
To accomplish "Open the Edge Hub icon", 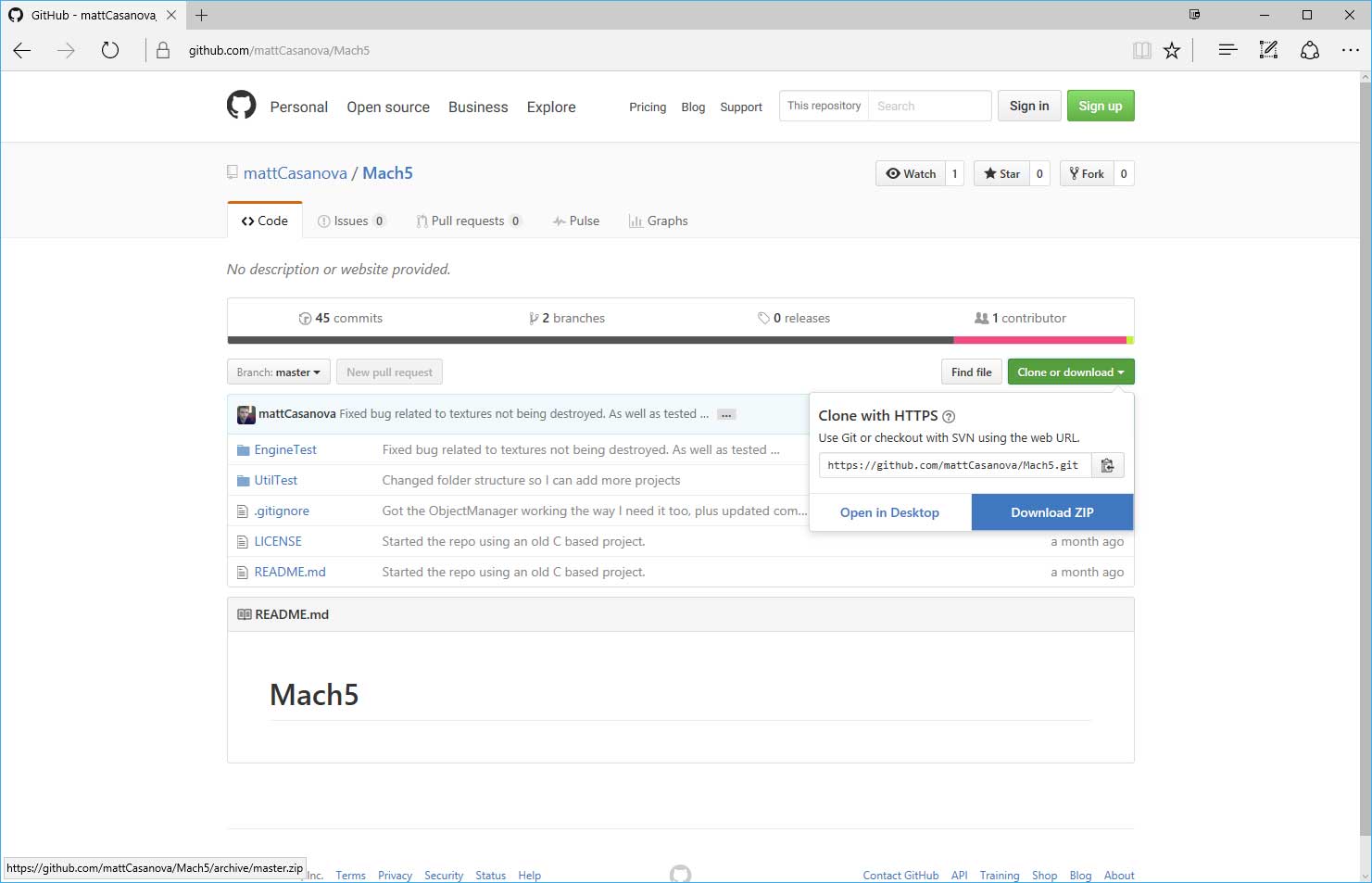I will [1227, 50].
